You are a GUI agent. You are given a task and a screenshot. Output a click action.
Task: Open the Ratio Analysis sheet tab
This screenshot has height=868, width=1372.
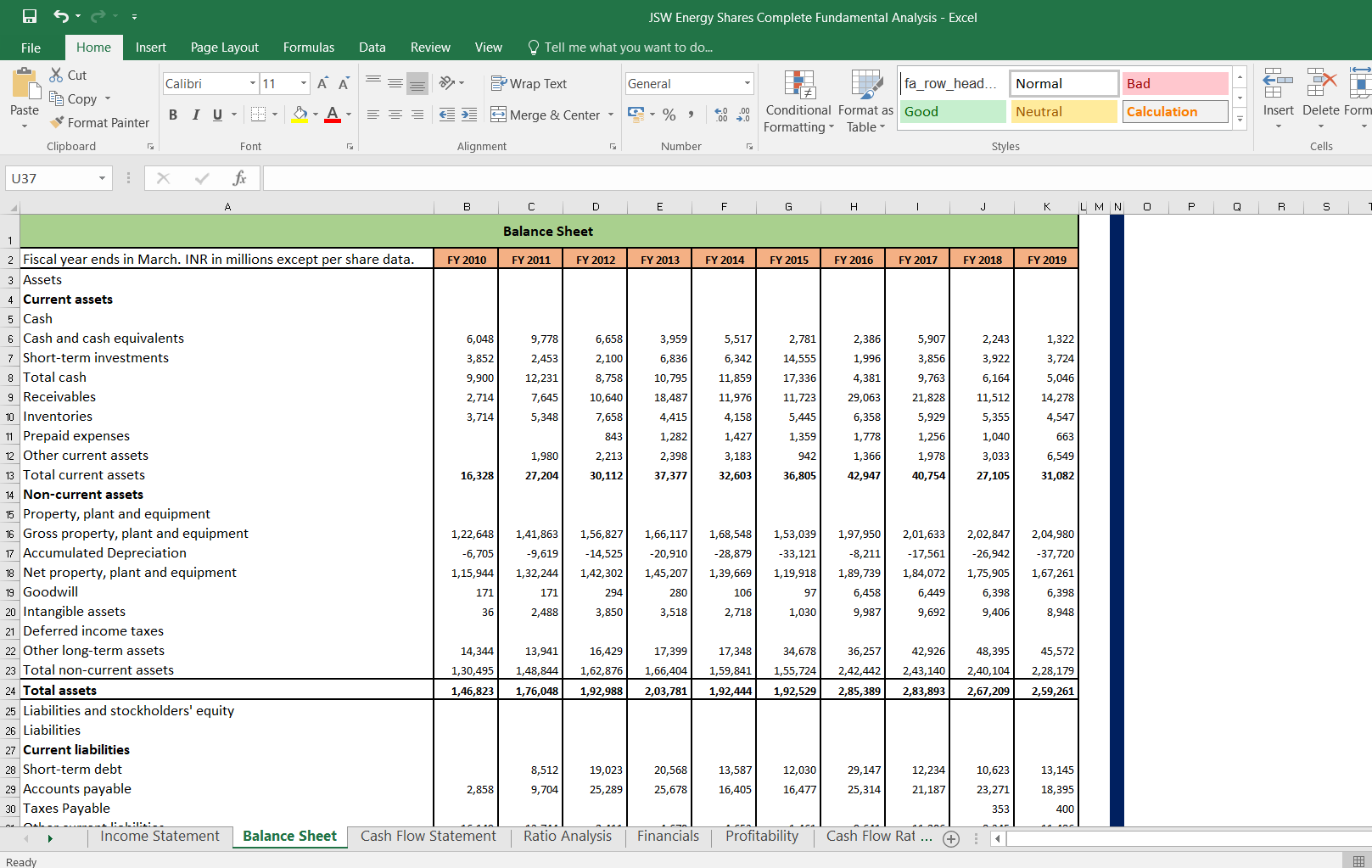[x=568, y=837]
